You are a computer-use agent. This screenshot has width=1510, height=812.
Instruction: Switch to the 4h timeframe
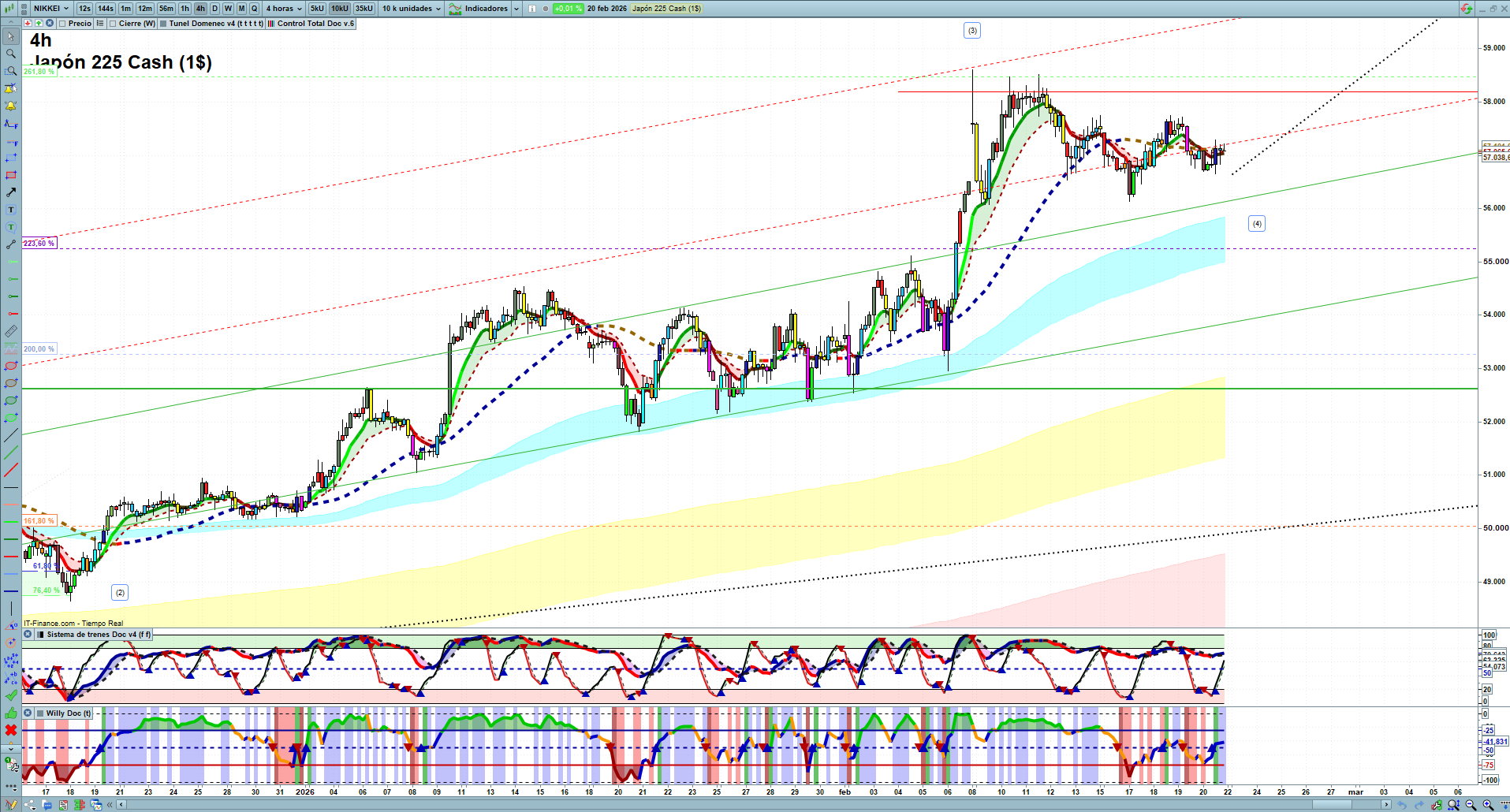coord(200,9)
